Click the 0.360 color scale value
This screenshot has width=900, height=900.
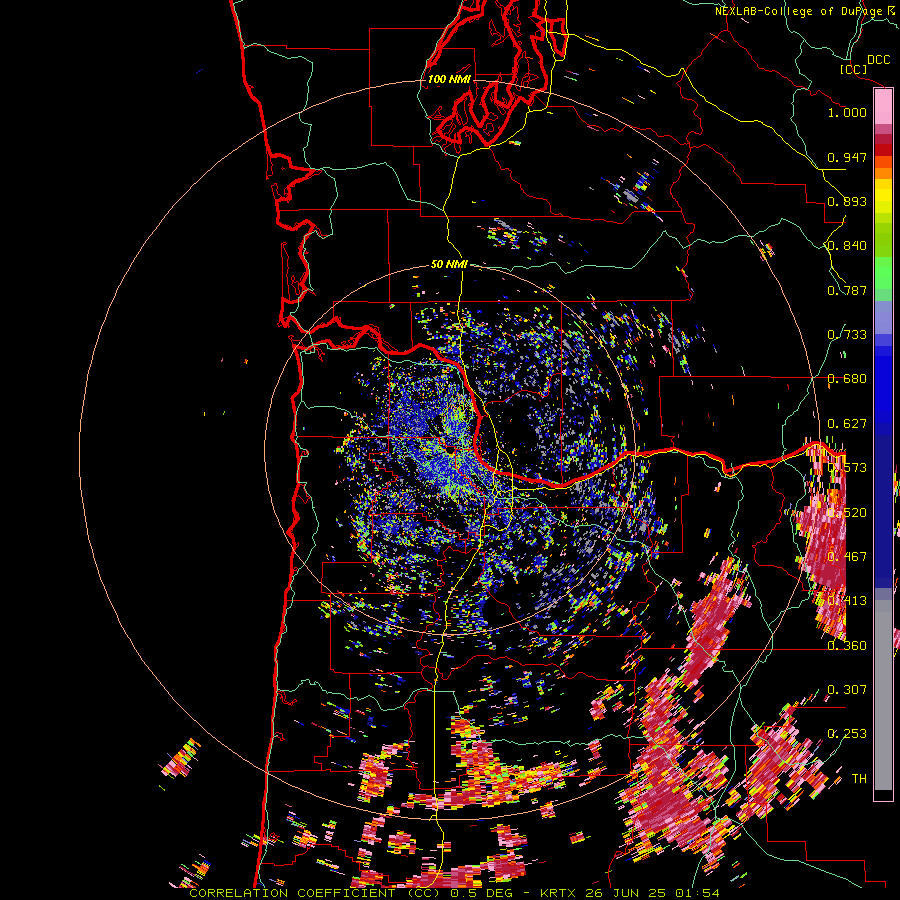pos(847,646)
